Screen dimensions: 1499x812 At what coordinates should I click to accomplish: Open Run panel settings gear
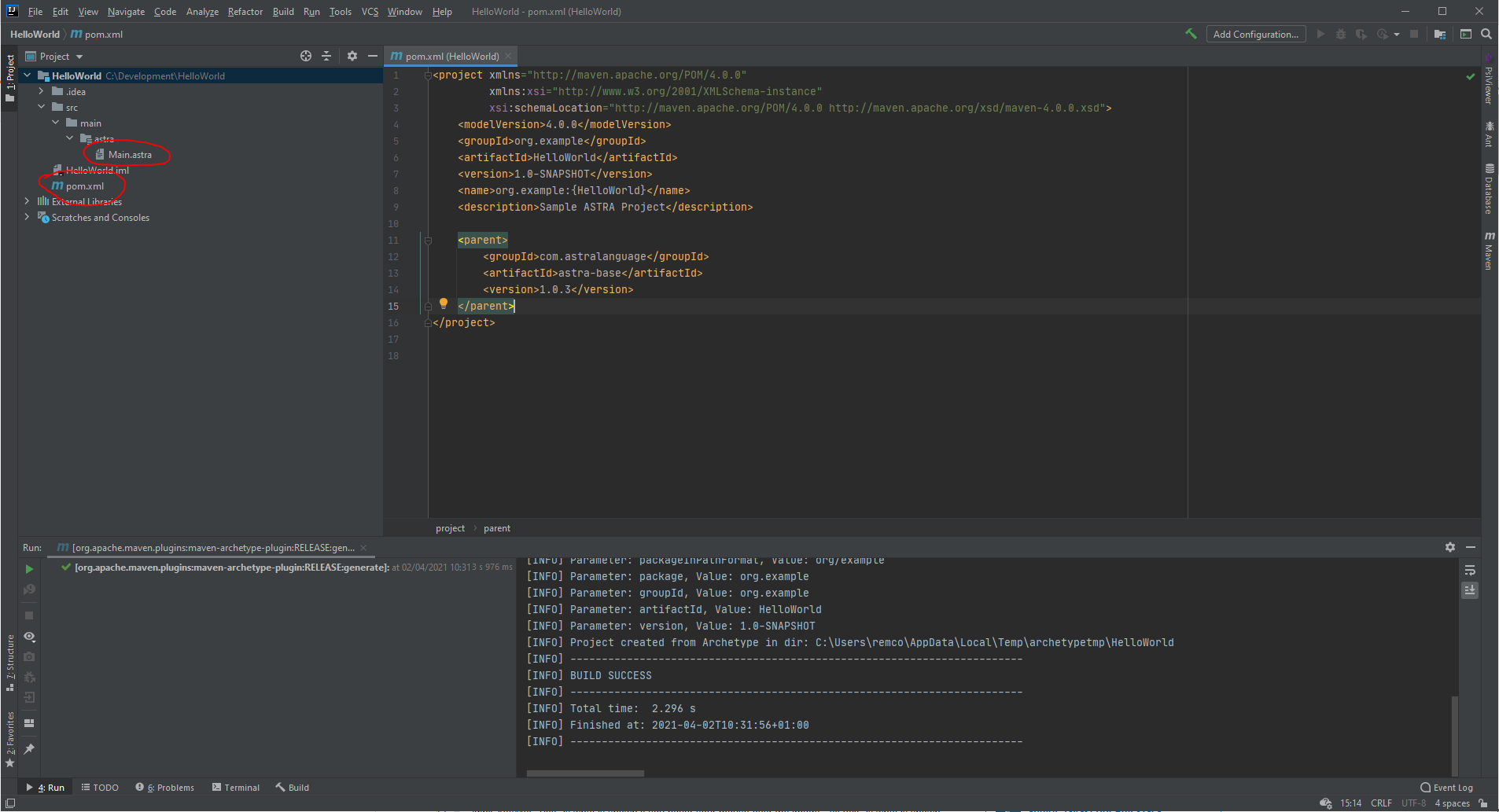click(x=1450, y=547)
